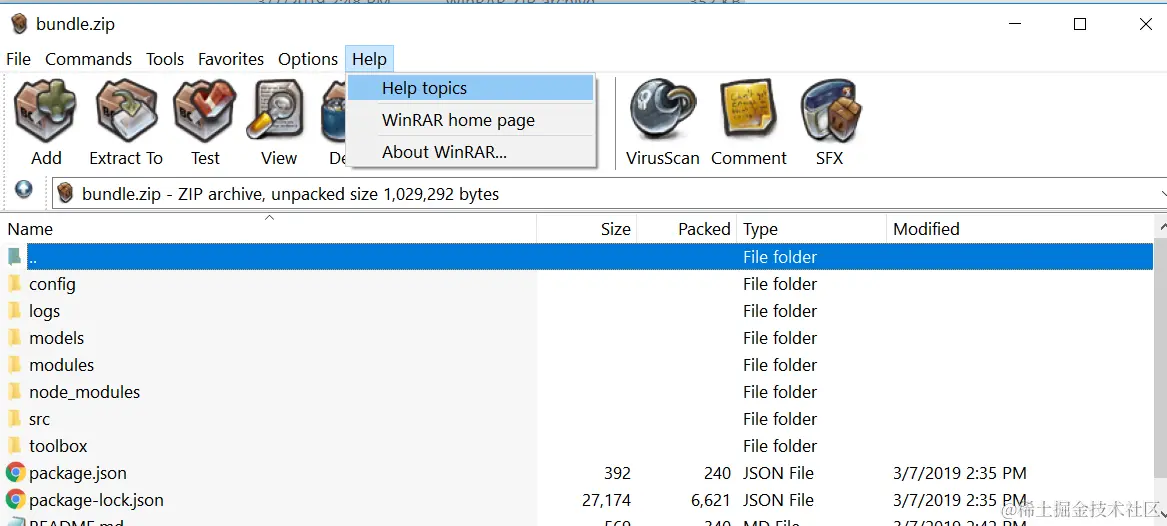Expand the archive path dropdown
This screenshot has width=1167, height=526.
click(x=1162, y=193)
